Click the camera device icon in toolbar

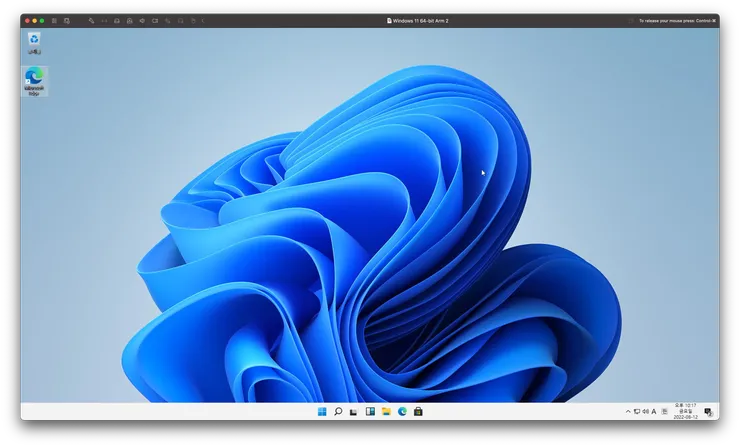155,21
